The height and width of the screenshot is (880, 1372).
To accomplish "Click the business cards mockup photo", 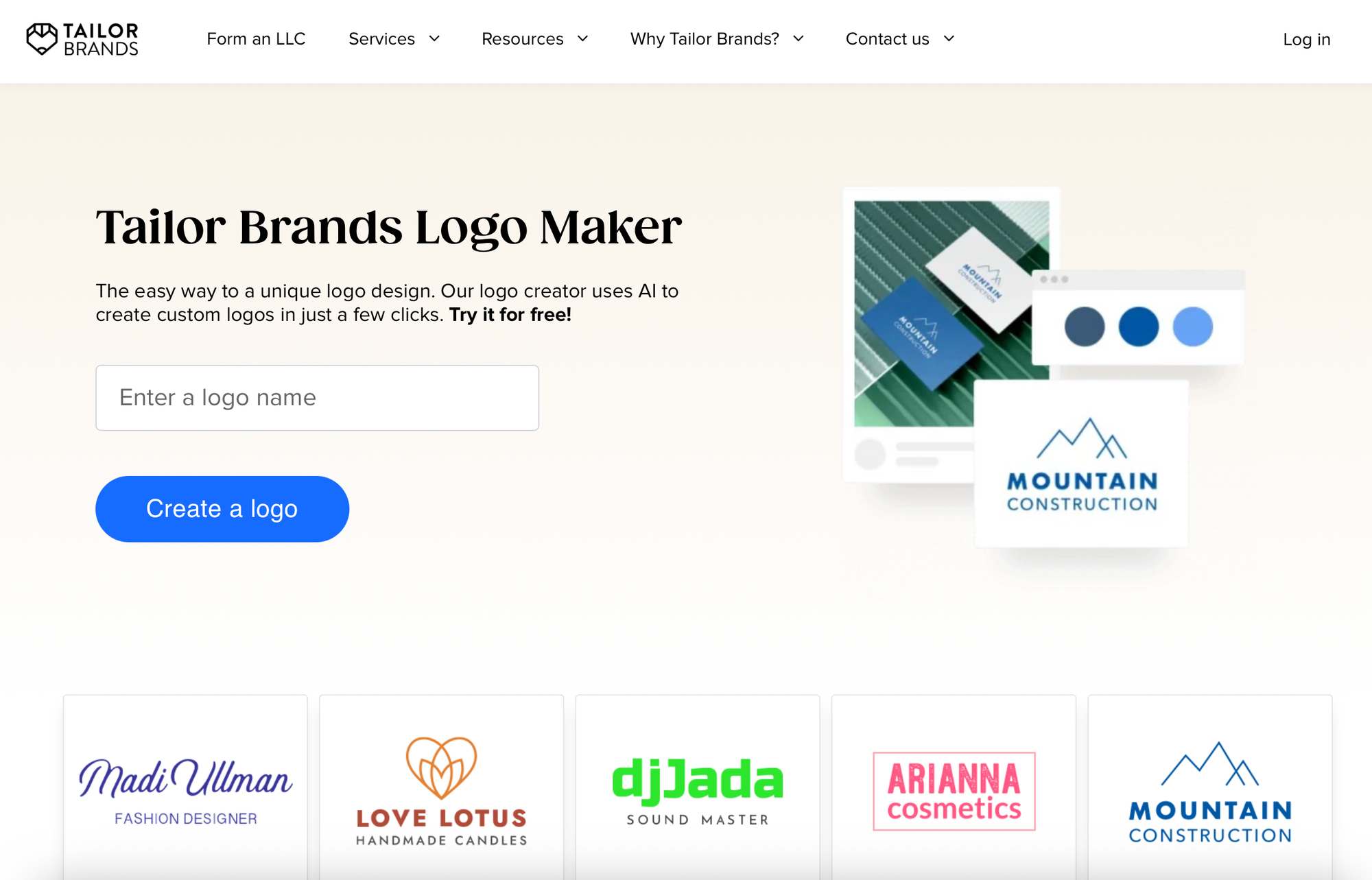I will coord(951,313).
